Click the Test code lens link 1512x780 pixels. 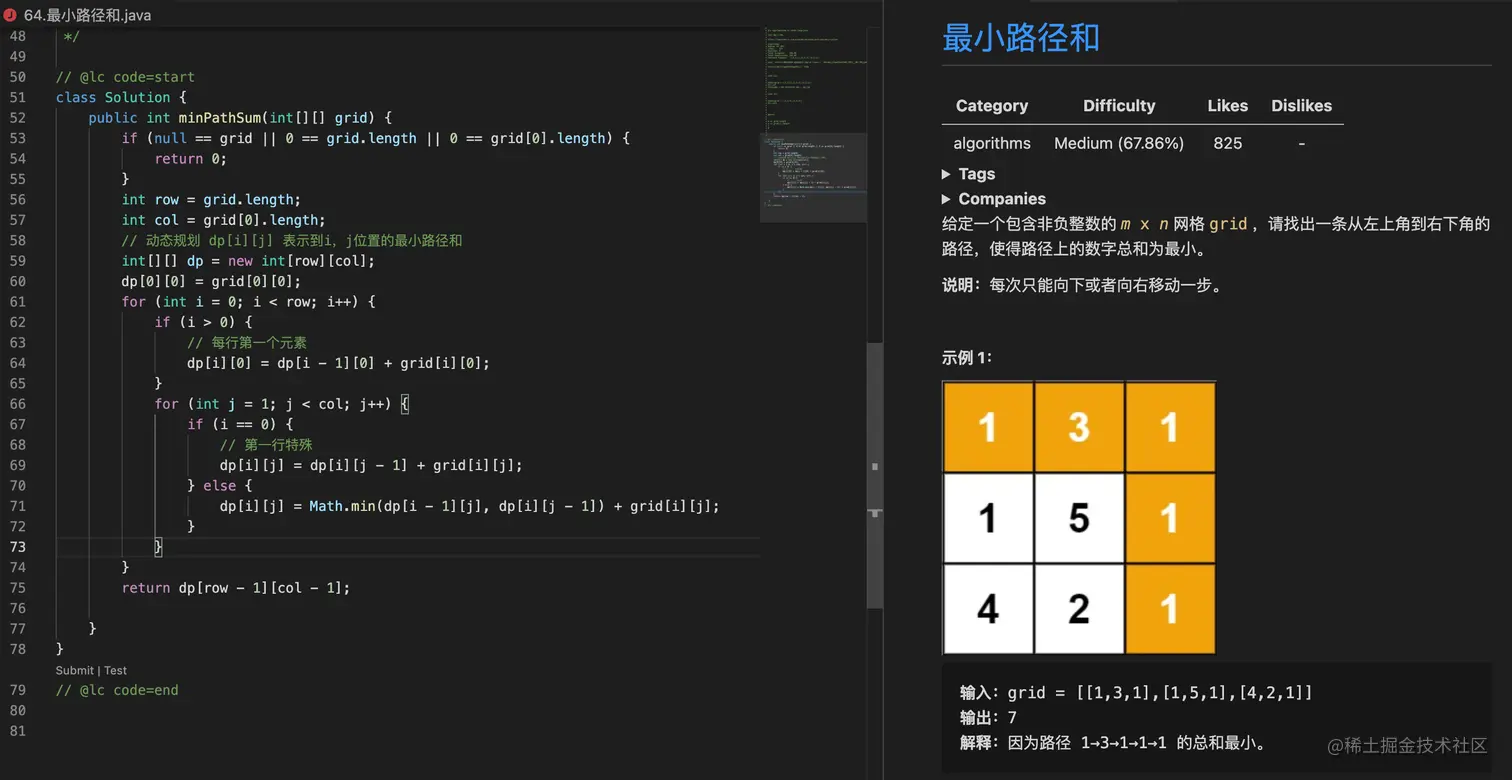point(116,671)
